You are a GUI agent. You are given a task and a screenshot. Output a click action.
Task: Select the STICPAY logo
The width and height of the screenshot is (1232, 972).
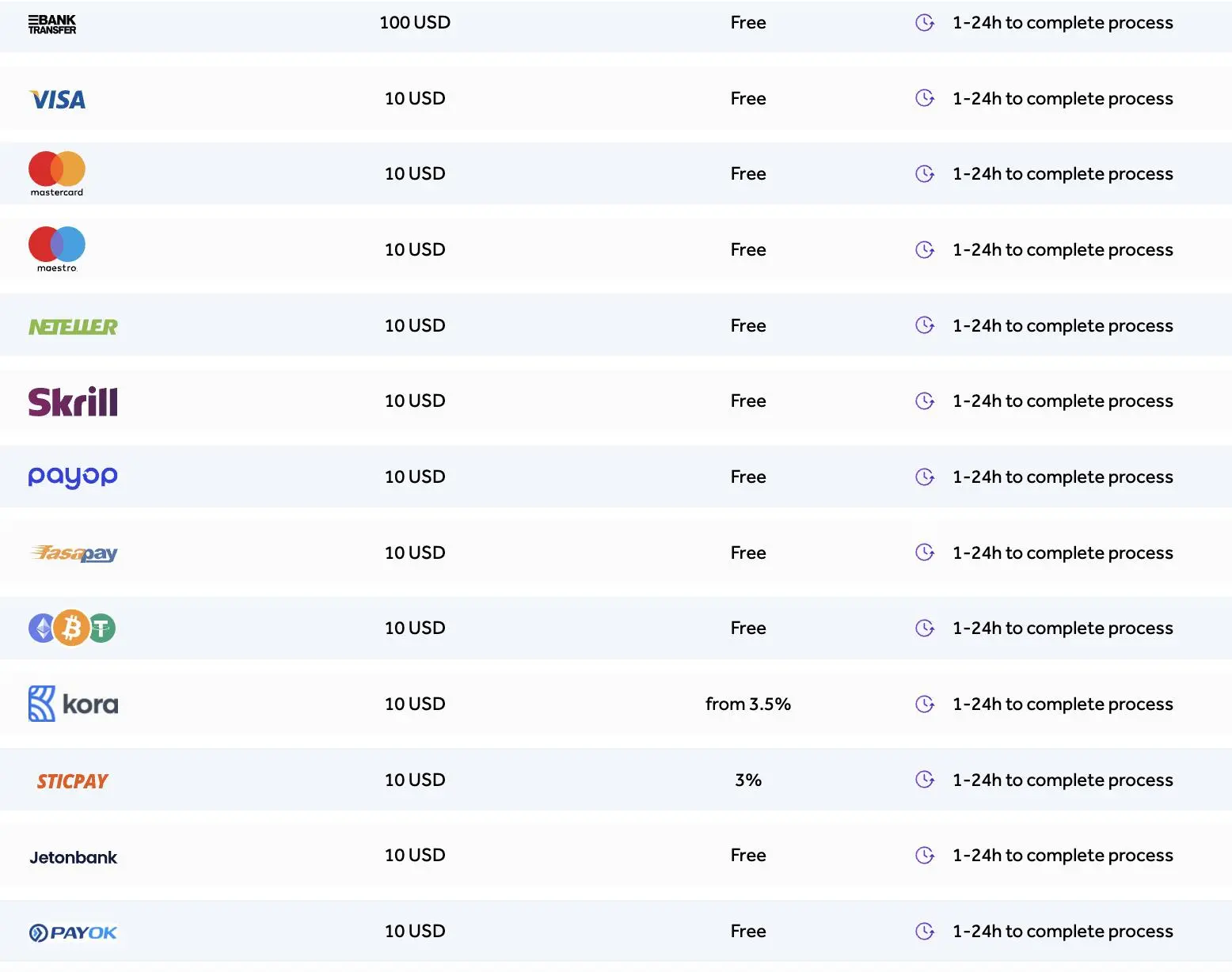point(73,781)
